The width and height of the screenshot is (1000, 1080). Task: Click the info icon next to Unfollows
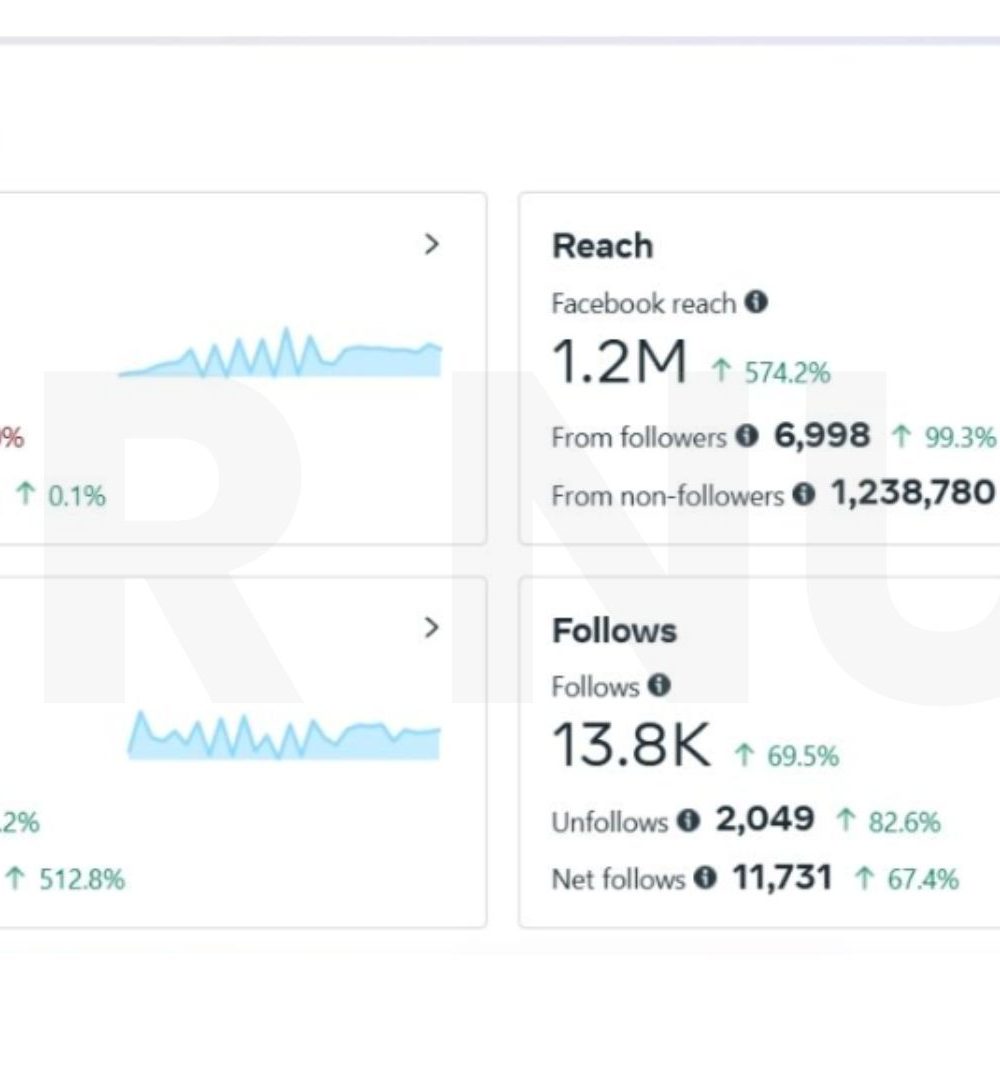[x=688, y=820]
